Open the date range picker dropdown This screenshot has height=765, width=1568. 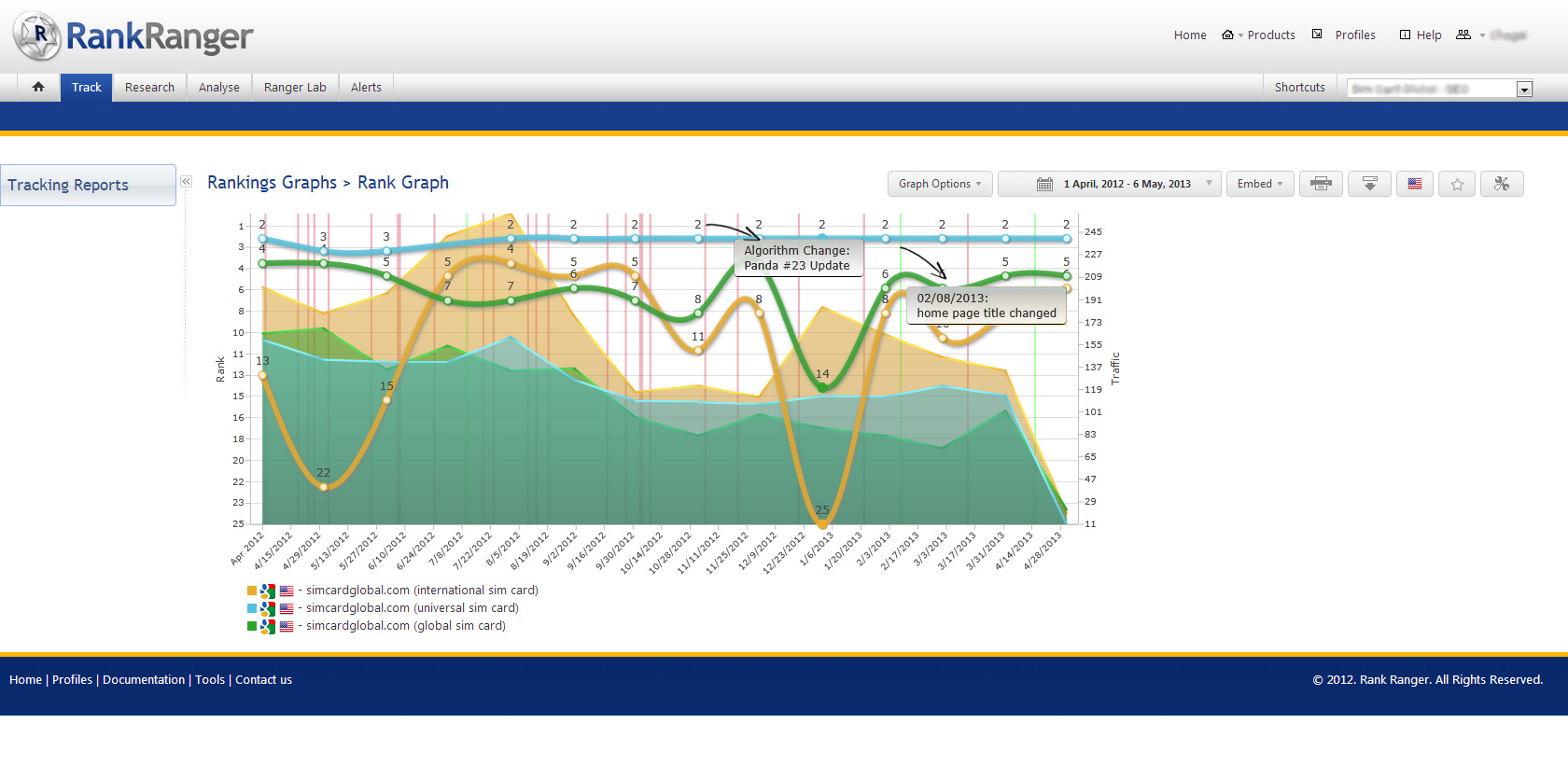(1109, 184)
